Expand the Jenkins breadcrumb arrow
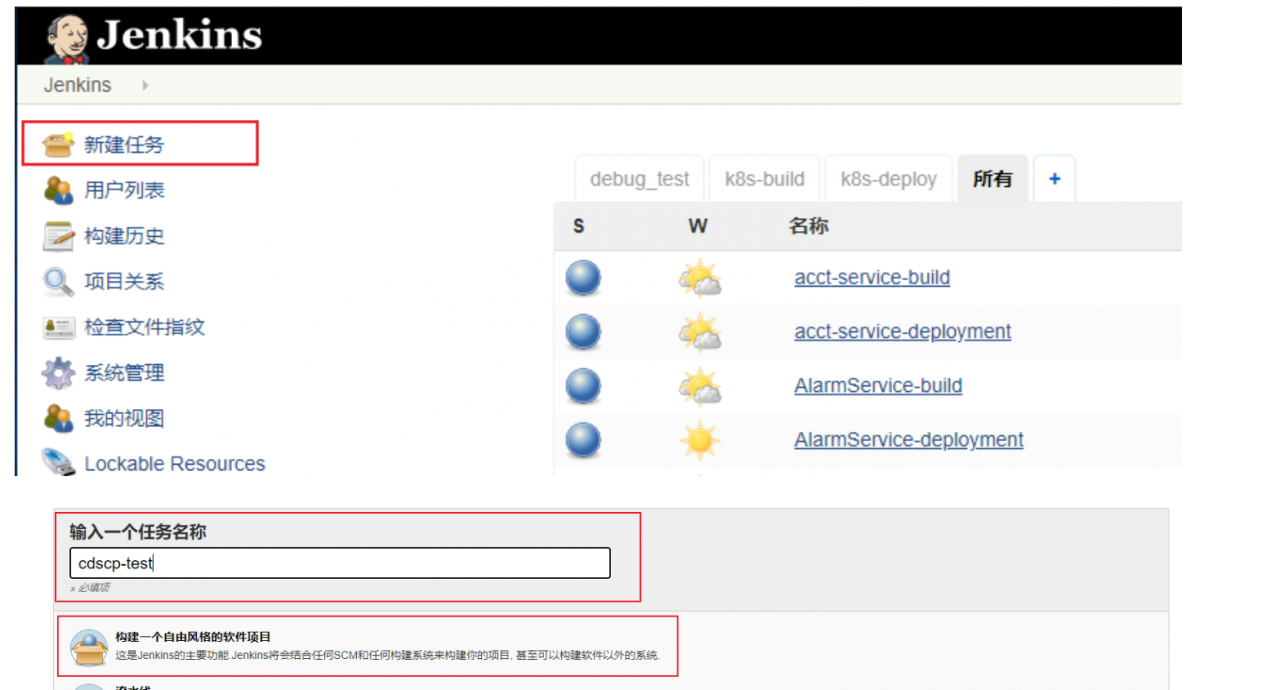 pyautogui.click(x=145, y=85)
